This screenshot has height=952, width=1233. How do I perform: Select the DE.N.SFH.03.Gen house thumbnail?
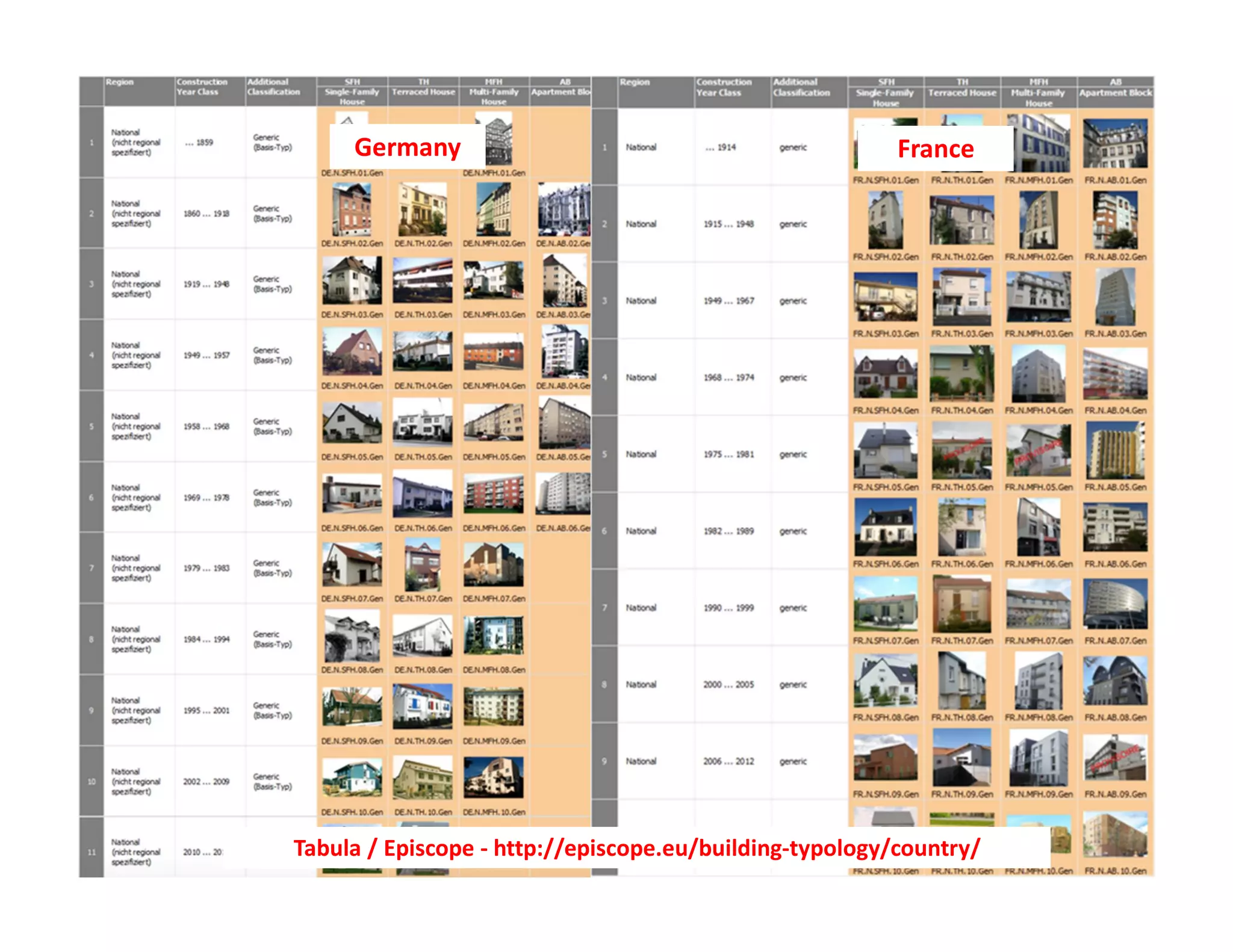(352, 280)
